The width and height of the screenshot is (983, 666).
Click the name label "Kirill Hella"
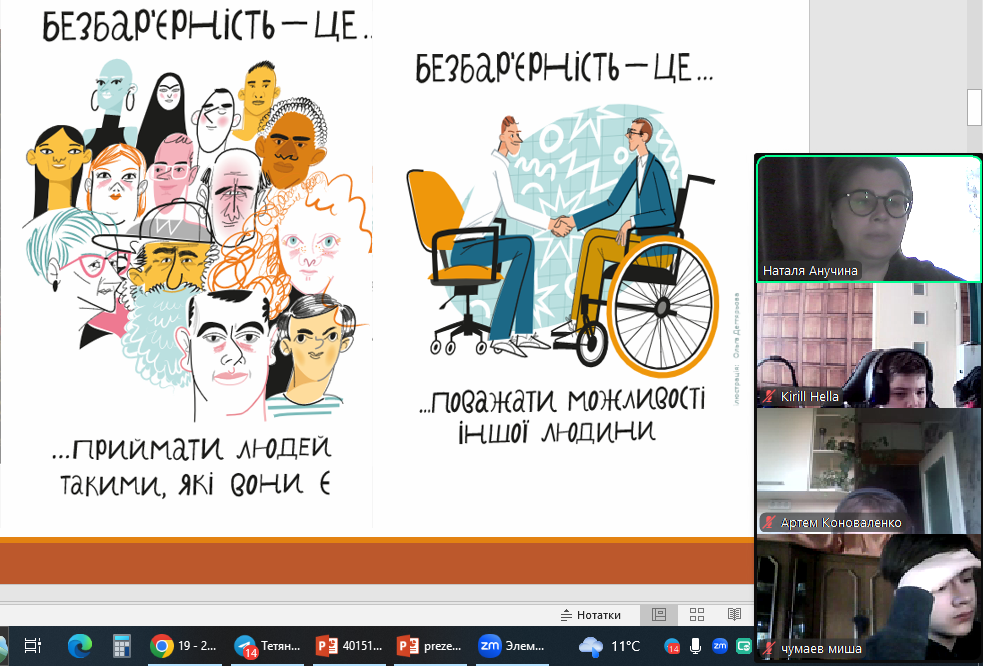pyautogui.click(x=809, y=396)
